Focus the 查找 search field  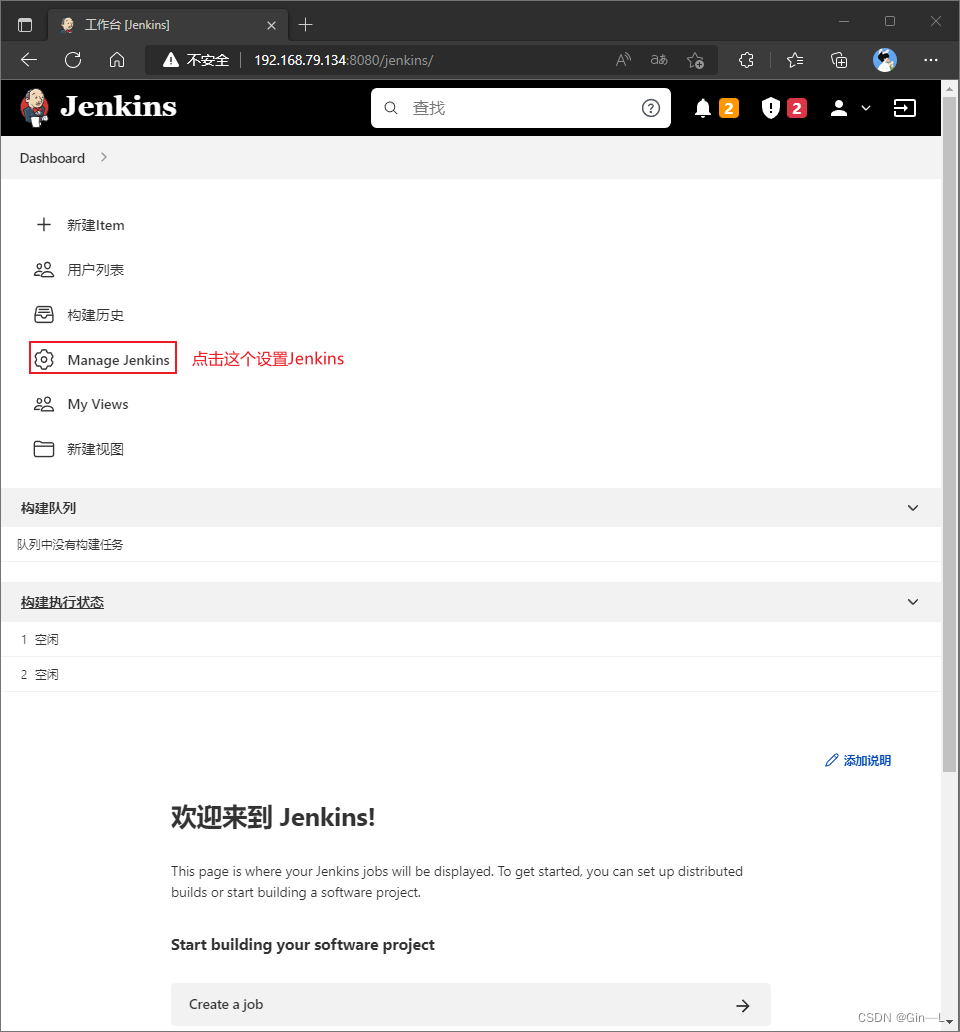click(520, 108)
